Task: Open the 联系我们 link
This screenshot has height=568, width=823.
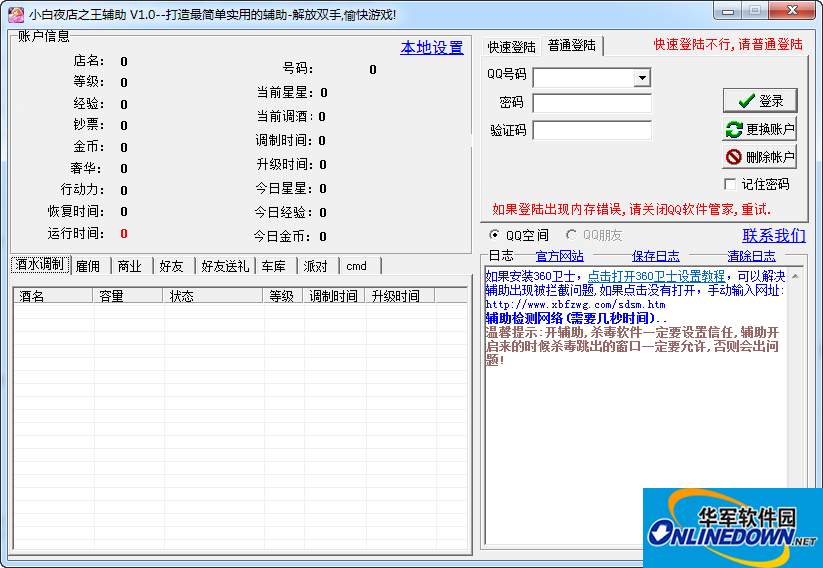Action: [x=774, y=235]
